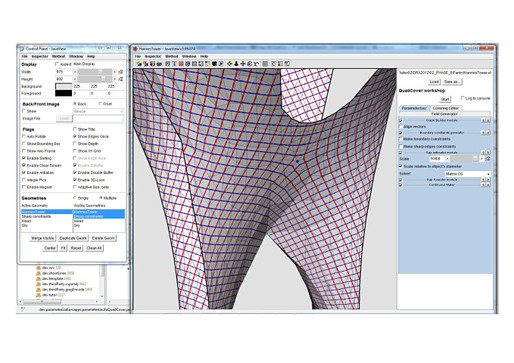Image resolution: width=514 pixels, height=363 pixels.
Task: Click the black downward arrow toolbar icon
Action: pos(236,63)
